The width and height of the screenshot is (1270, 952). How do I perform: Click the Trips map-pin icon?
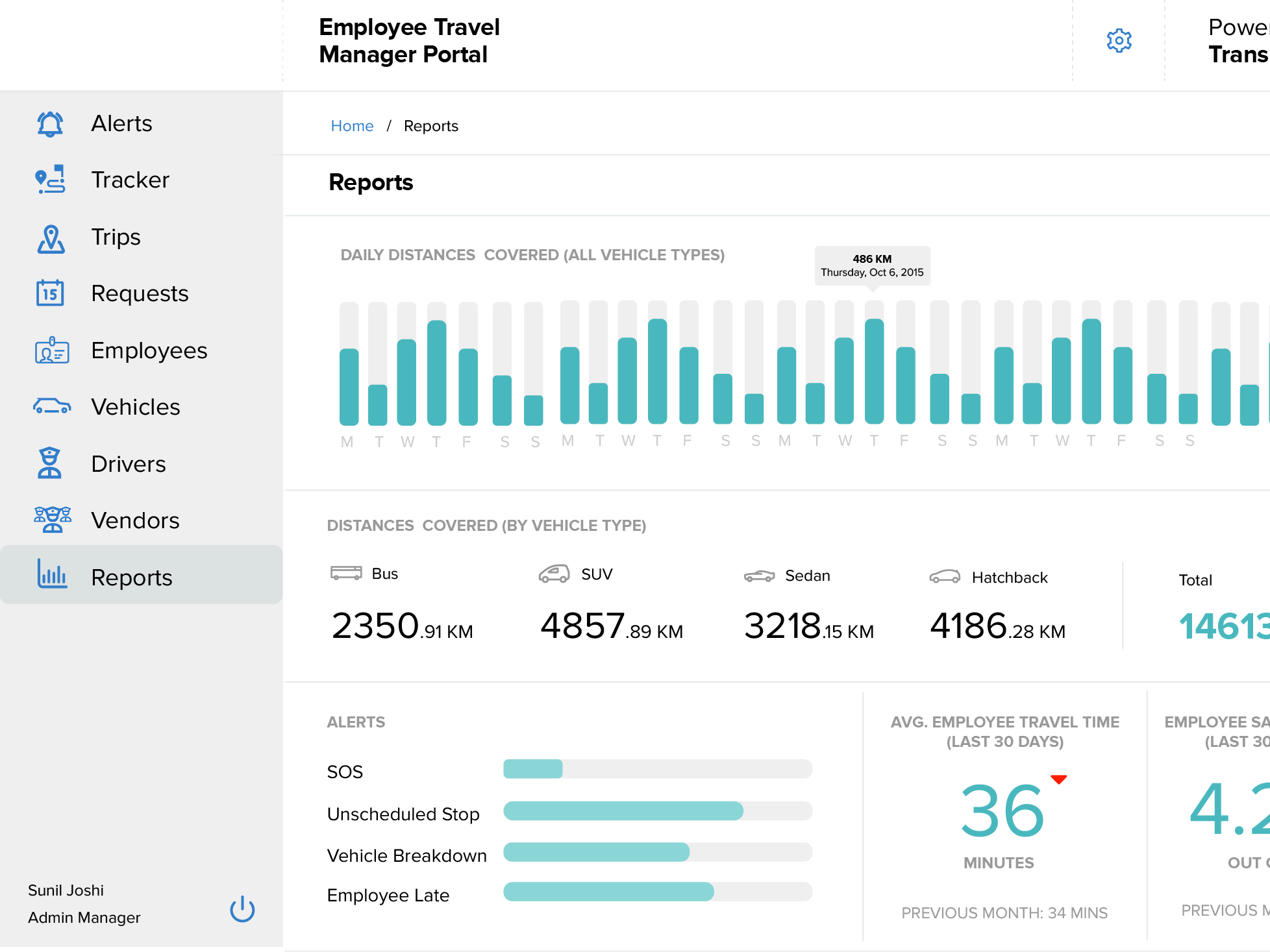(49, 237)
